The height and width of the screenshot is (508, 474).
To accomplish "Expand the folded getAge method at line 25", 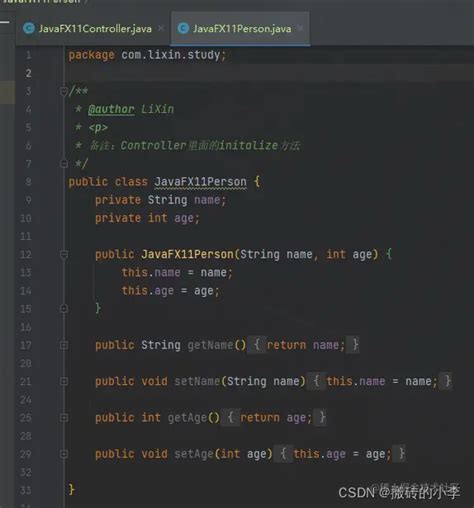I will click(x=64, y=418).
